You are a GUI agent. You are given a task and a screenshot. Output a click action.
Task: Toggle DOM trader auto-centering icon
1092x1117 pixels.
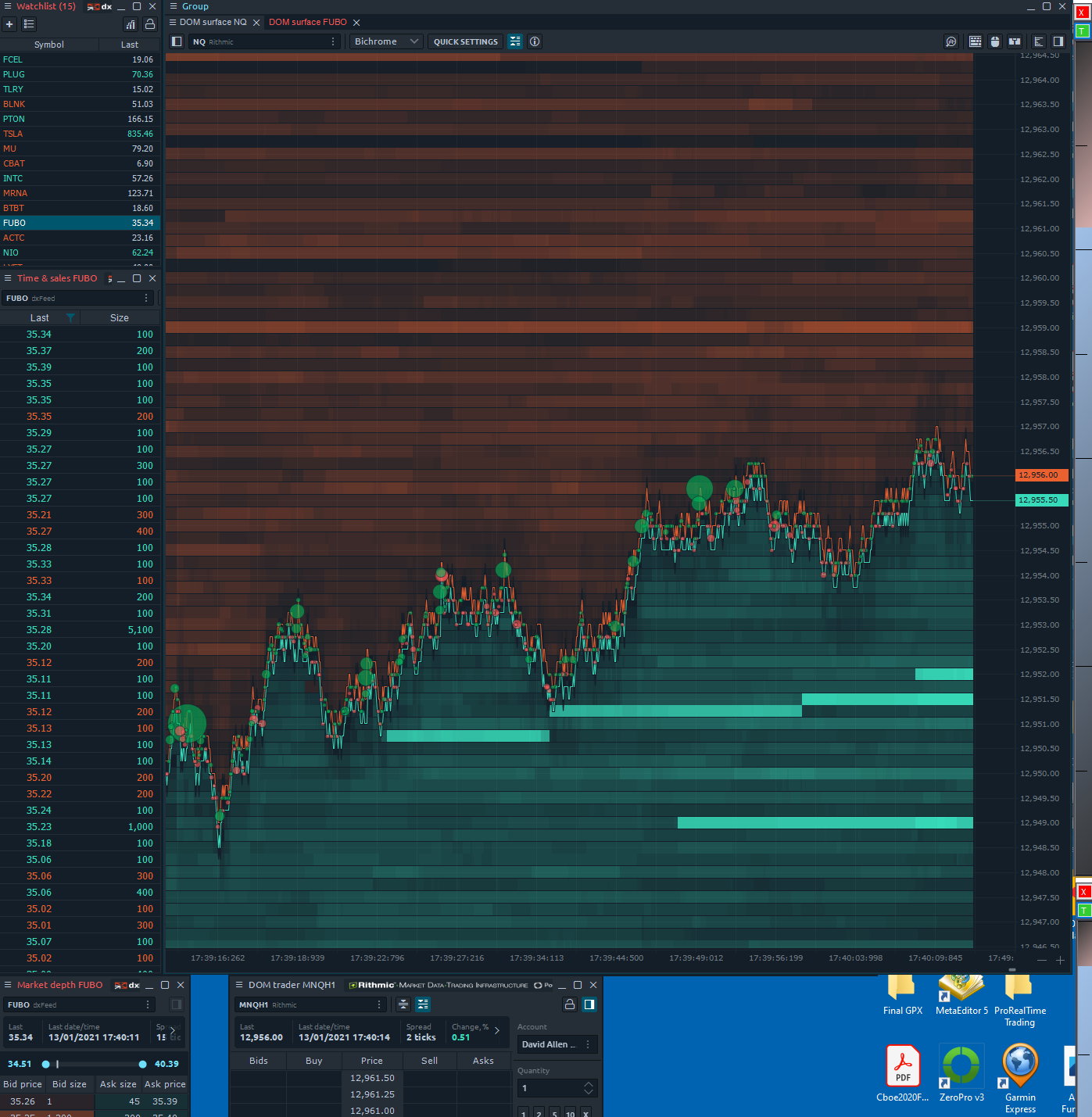click(x=423, y=1004)
